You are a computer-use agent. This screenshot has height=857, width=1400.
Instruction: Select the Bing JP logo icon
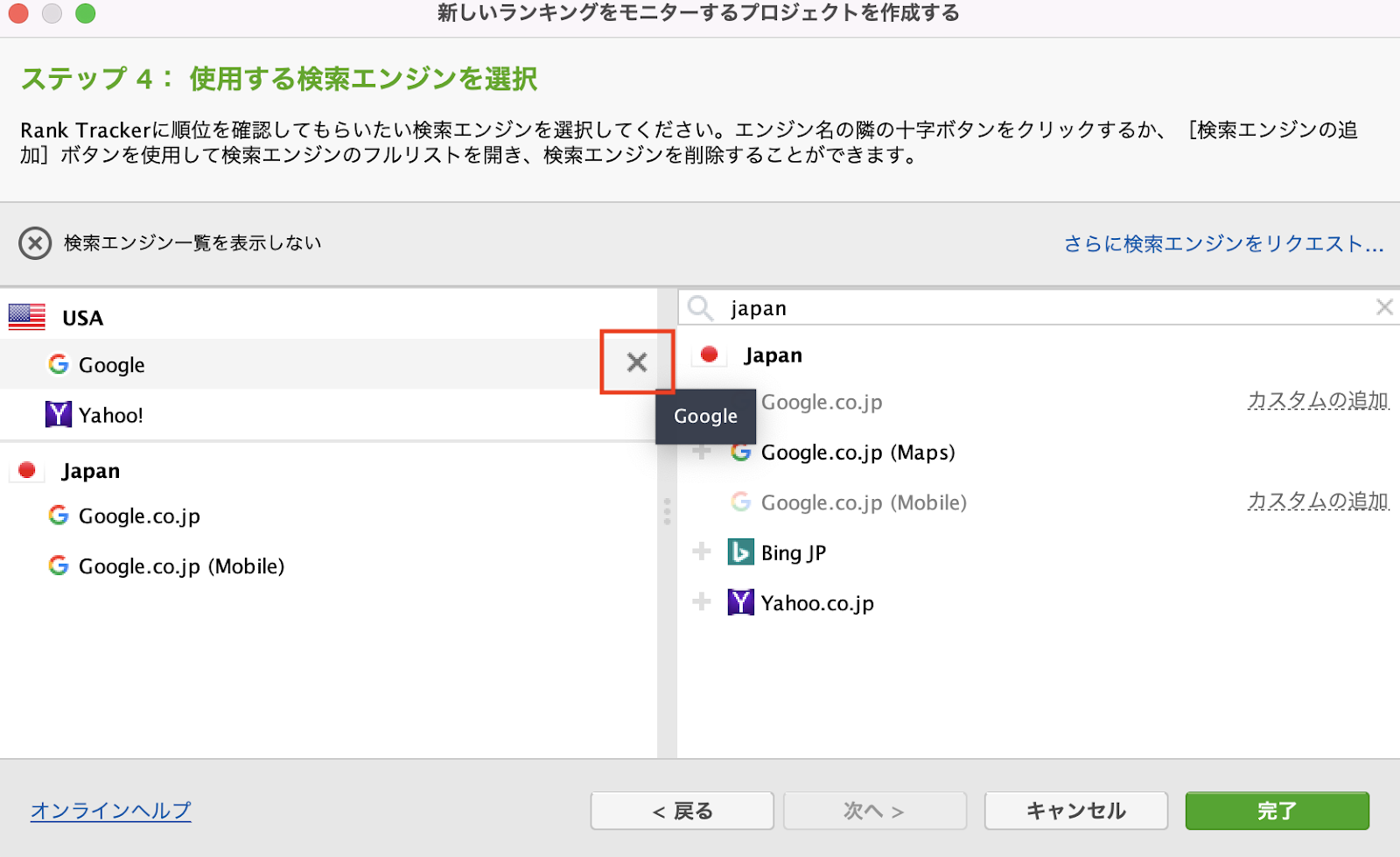[x=740, y=552]
